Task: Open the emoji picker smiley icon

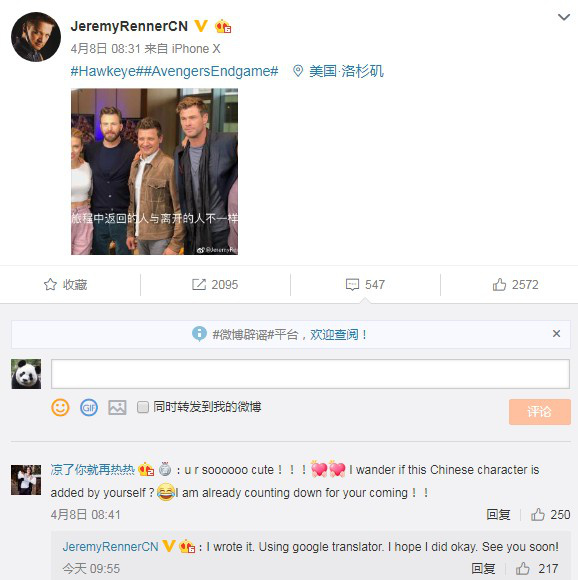Action: (x=60, y=408)
